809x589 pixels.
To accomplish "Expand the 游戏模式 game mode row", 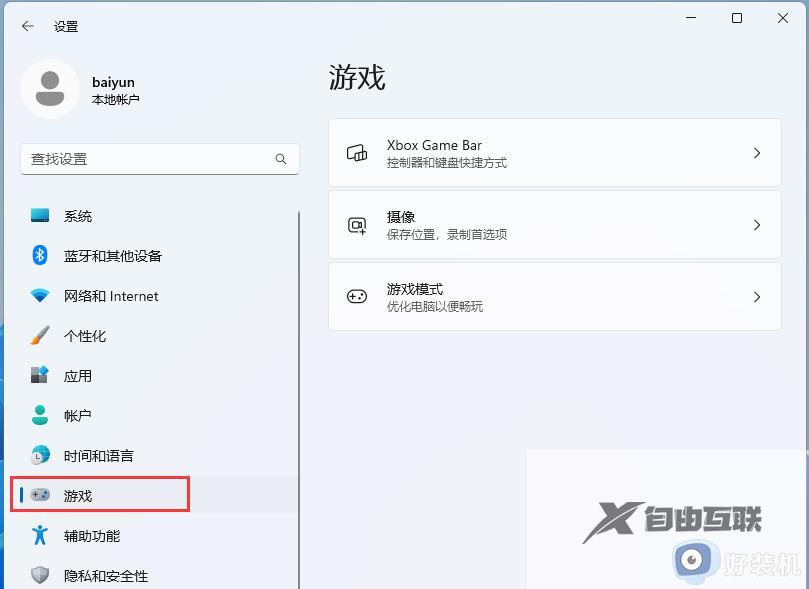I will [555, 296].
